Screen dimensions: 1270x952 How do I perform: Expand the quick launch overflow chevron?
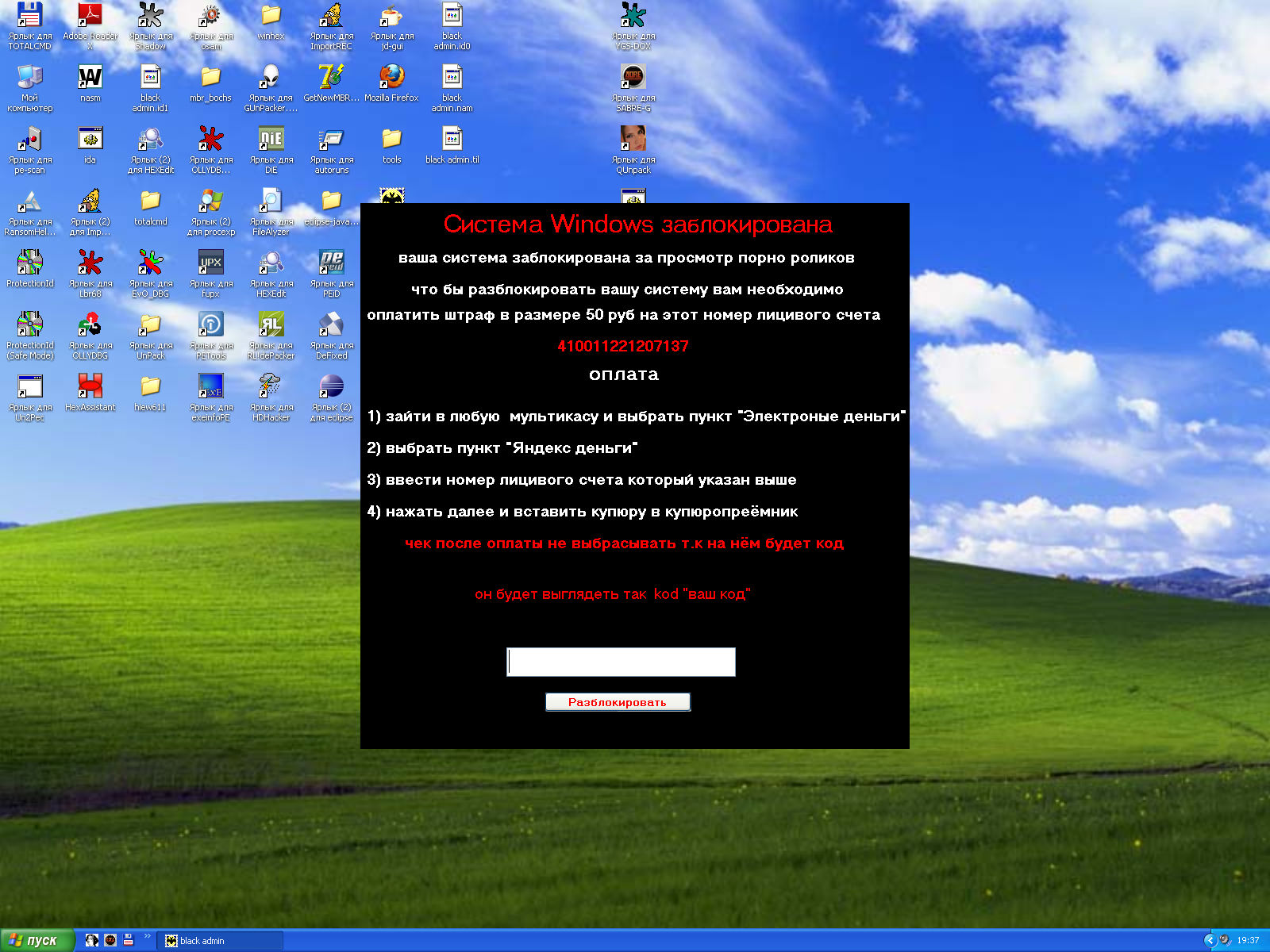pos(147,936)
